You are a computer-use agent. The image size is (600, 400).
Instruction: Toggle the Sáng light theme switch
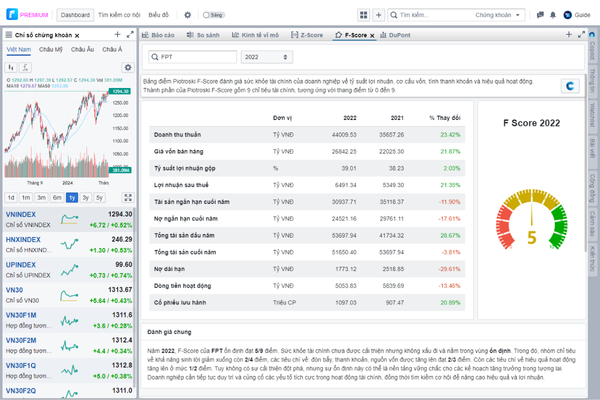(214, 15)
